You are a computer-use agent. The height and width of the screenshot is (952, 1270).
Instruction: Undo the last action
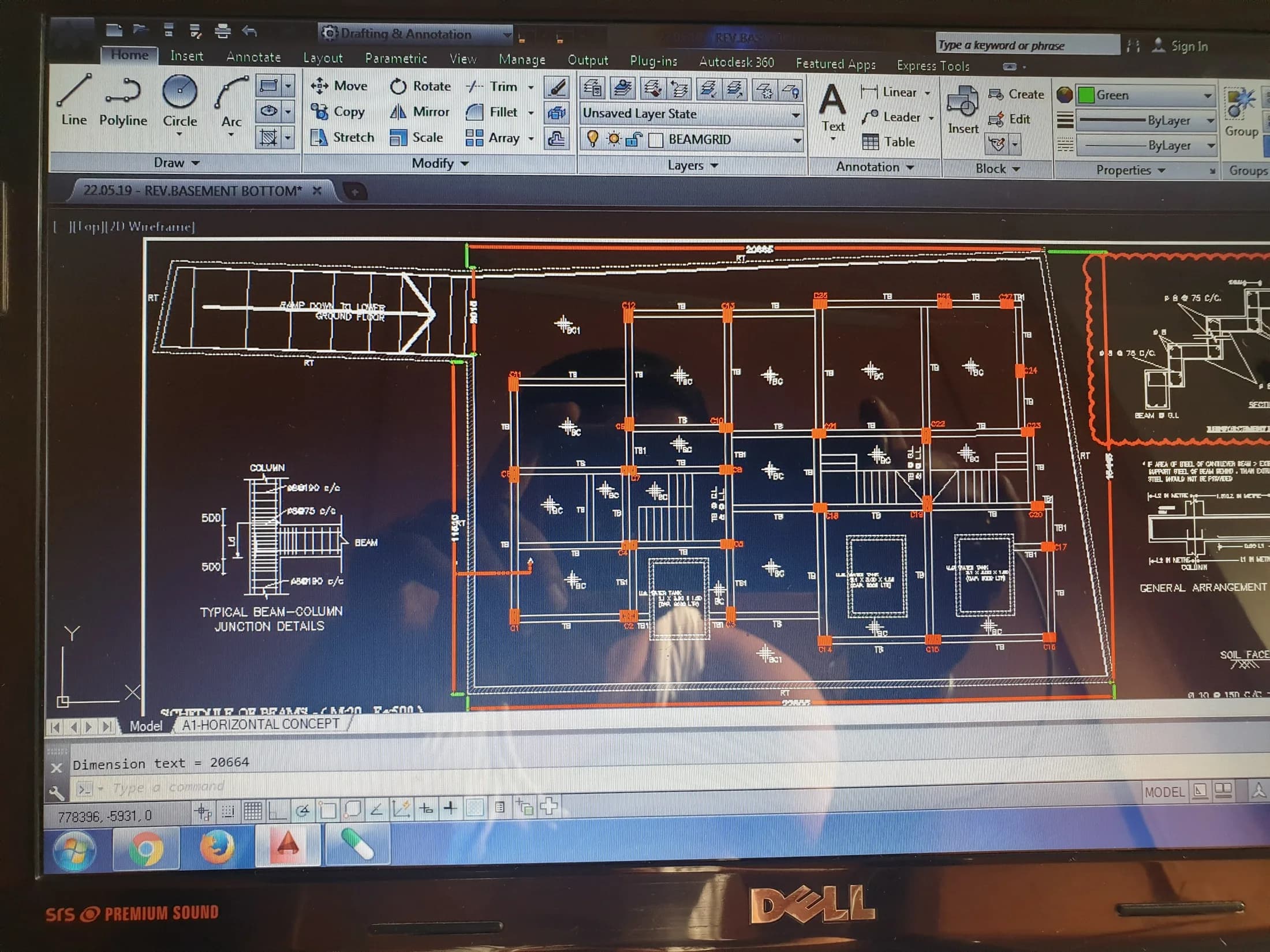click(x=249, y=31)
